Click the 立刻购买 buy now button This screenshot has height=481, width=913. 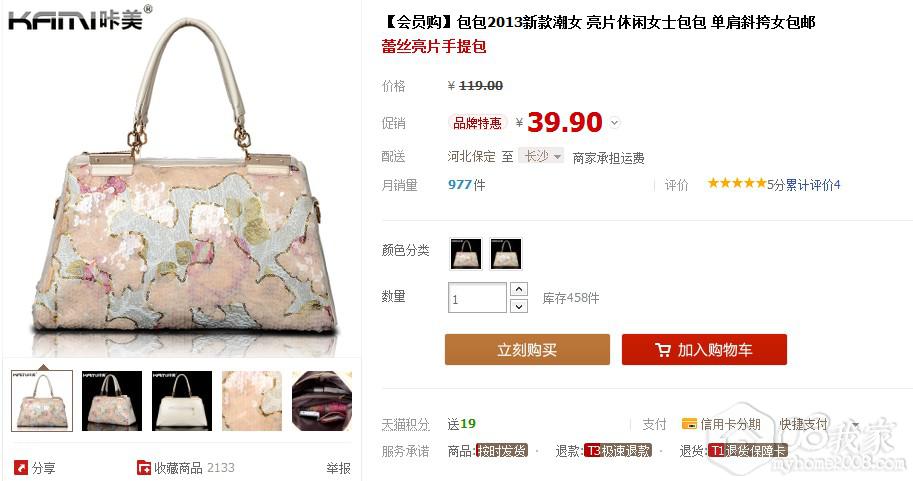coord(527,349)
